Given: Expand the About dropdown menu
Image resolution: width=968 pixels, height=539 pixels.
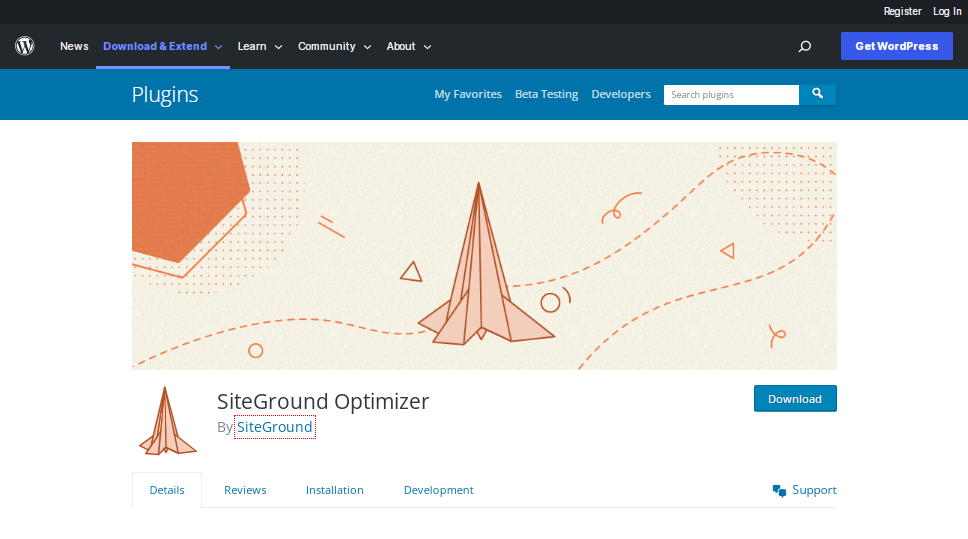Looking at the screenshot, I should pyautogui.click(x=409, y=46).
